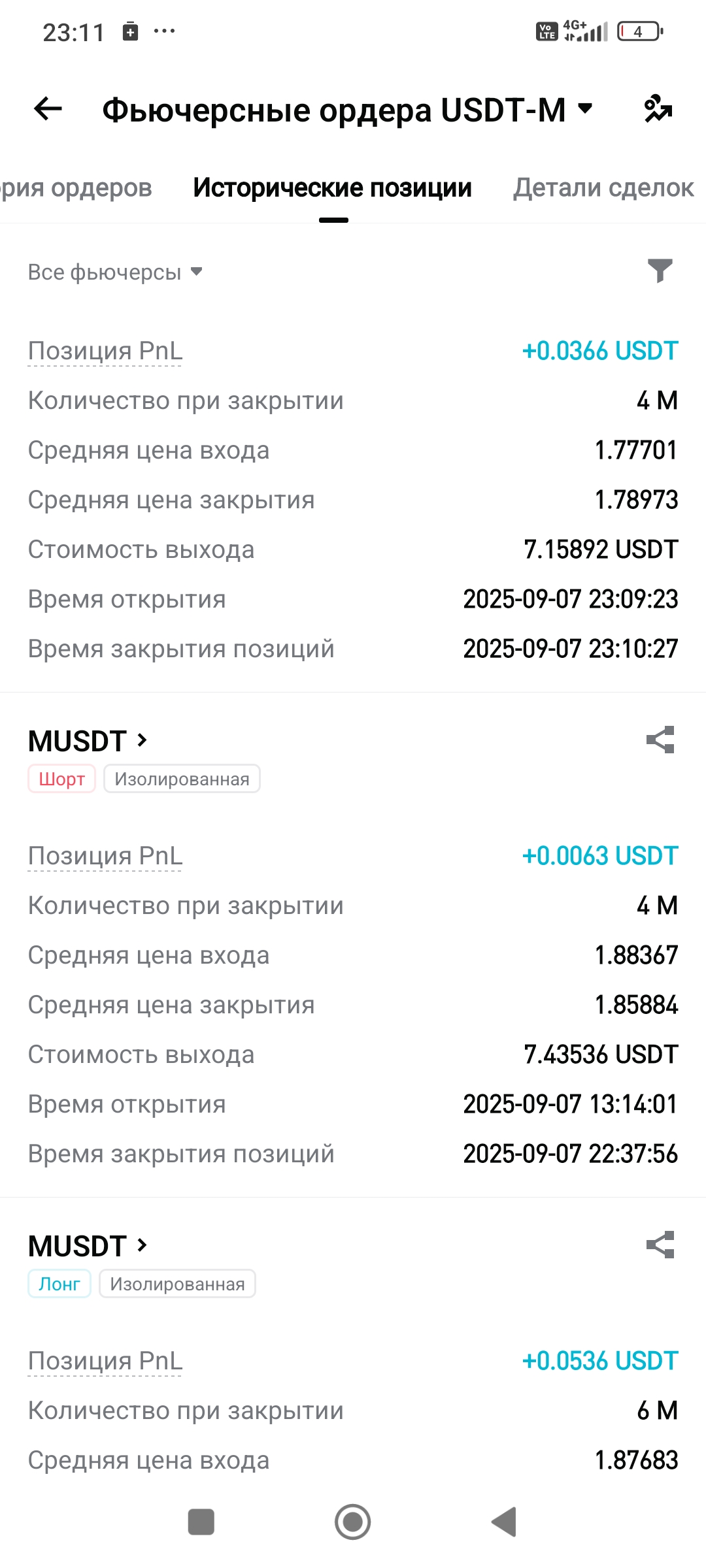Open the filter funnel icon

pos(660,270)
